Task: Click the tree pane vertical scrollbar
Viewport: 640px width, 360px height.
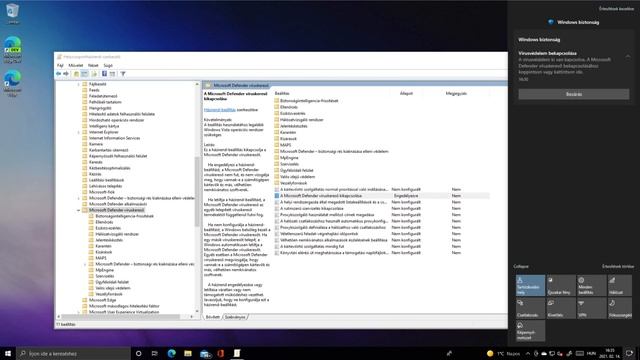Action: pos(197,192)
